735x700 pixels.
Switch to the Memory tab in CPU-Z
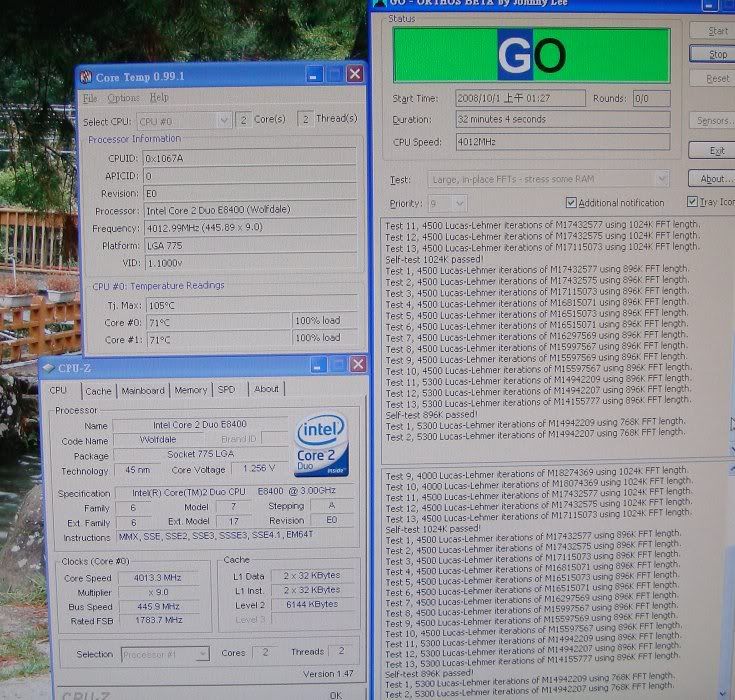pyautogui.click(x=190, y=390)
